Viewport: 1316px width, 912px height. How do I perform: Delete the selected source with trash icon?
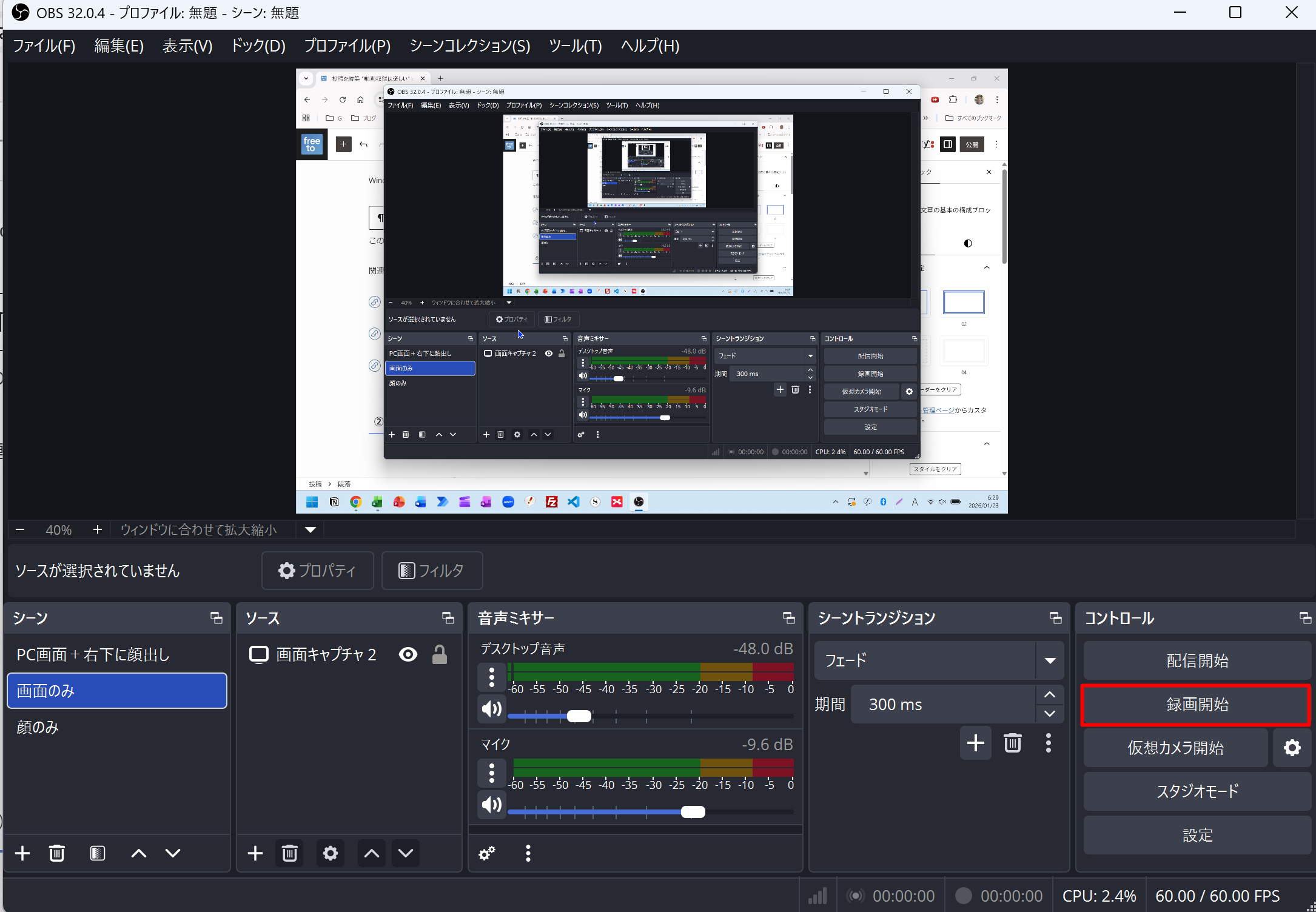tap(289, 853)
